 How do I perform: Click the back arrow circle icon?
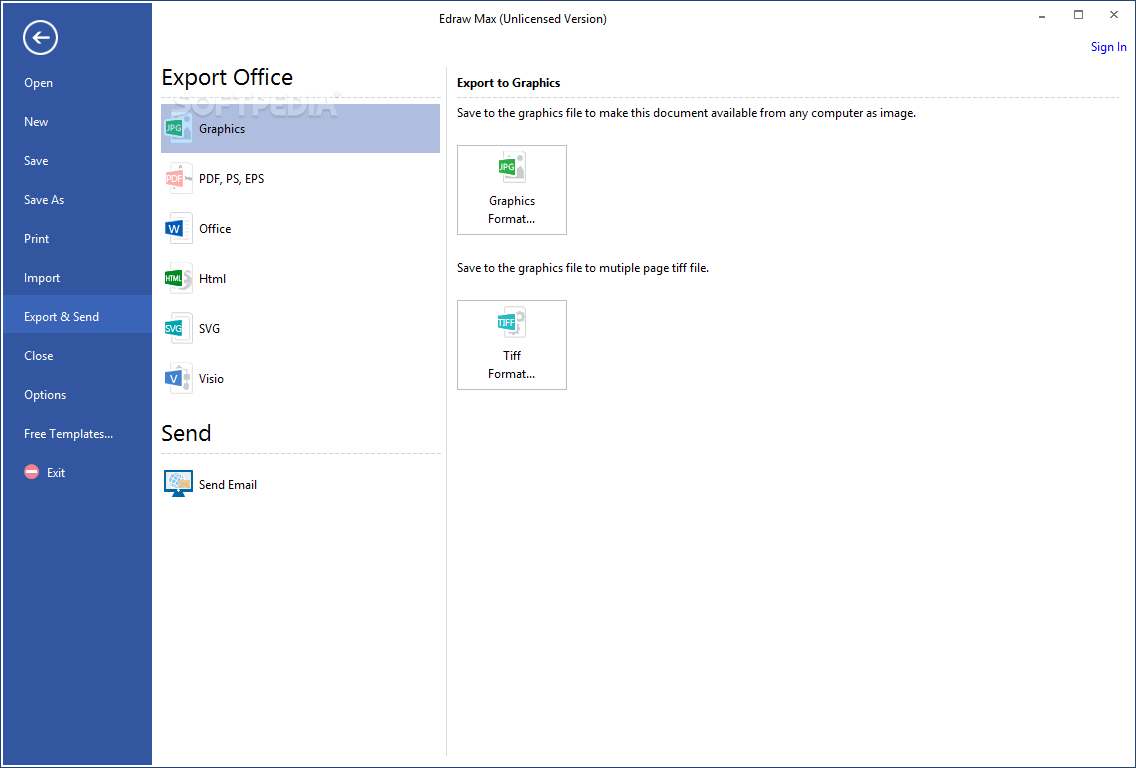click(41, 38)
